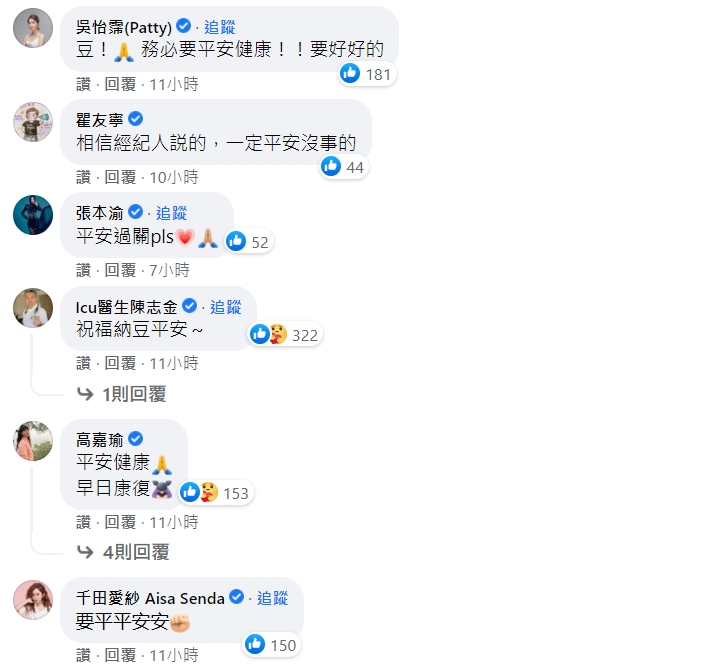Expand the 1則回覆 reply thread
The width and height of the screenshot is (705, 669).
[123, 394]
